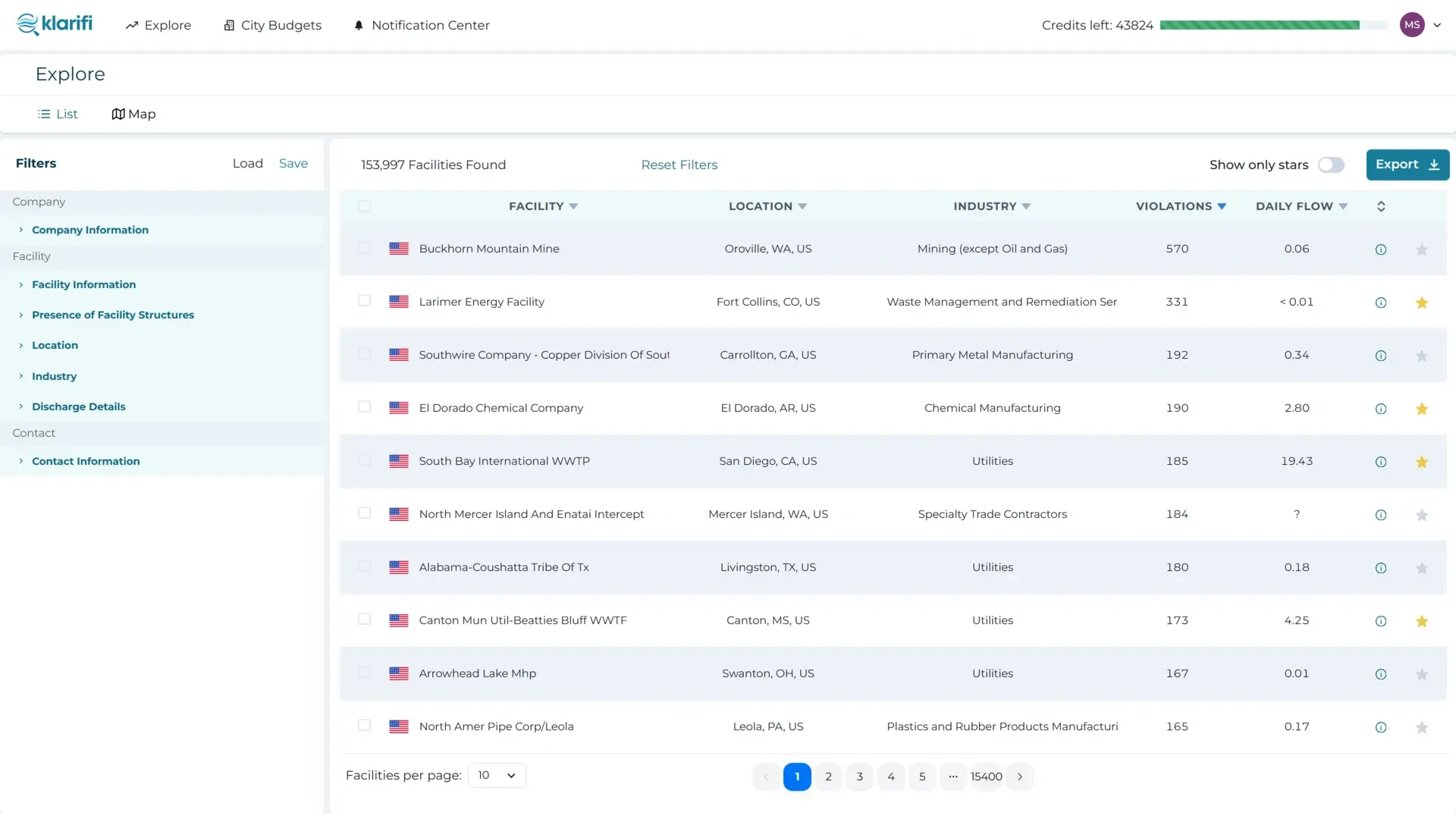Image resolution: width=1456 pixels, height=819 pixels.
Task: Open info icon for South Bay International WWTP
Action: click(1381, 462)
